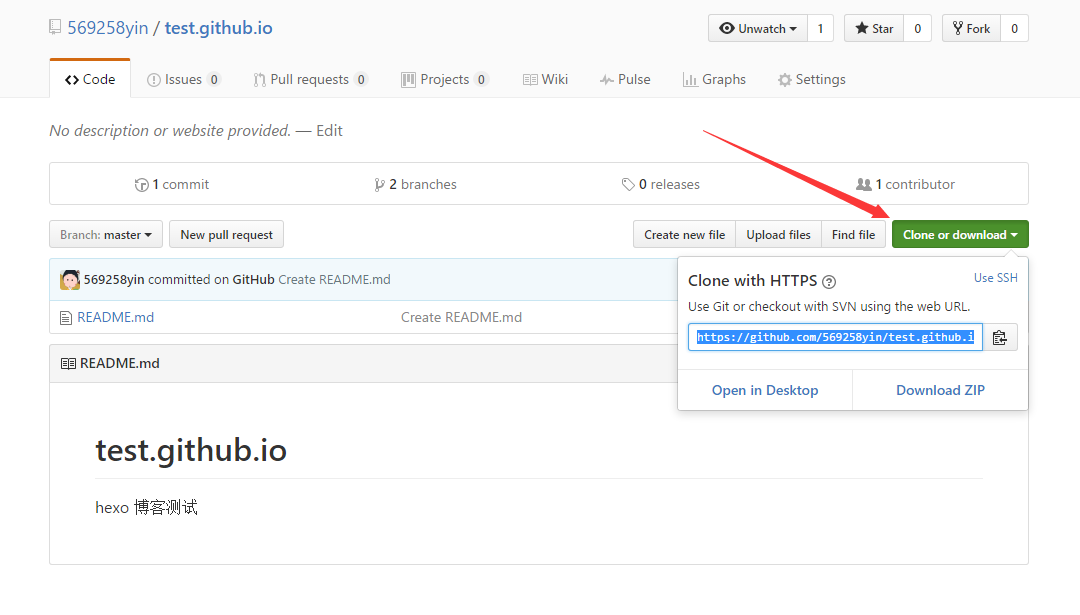Image resolution: width=1080 pixels, height=615 pixels.
Task: Open 0 releases tag link
Action: (x=660, y=185)
